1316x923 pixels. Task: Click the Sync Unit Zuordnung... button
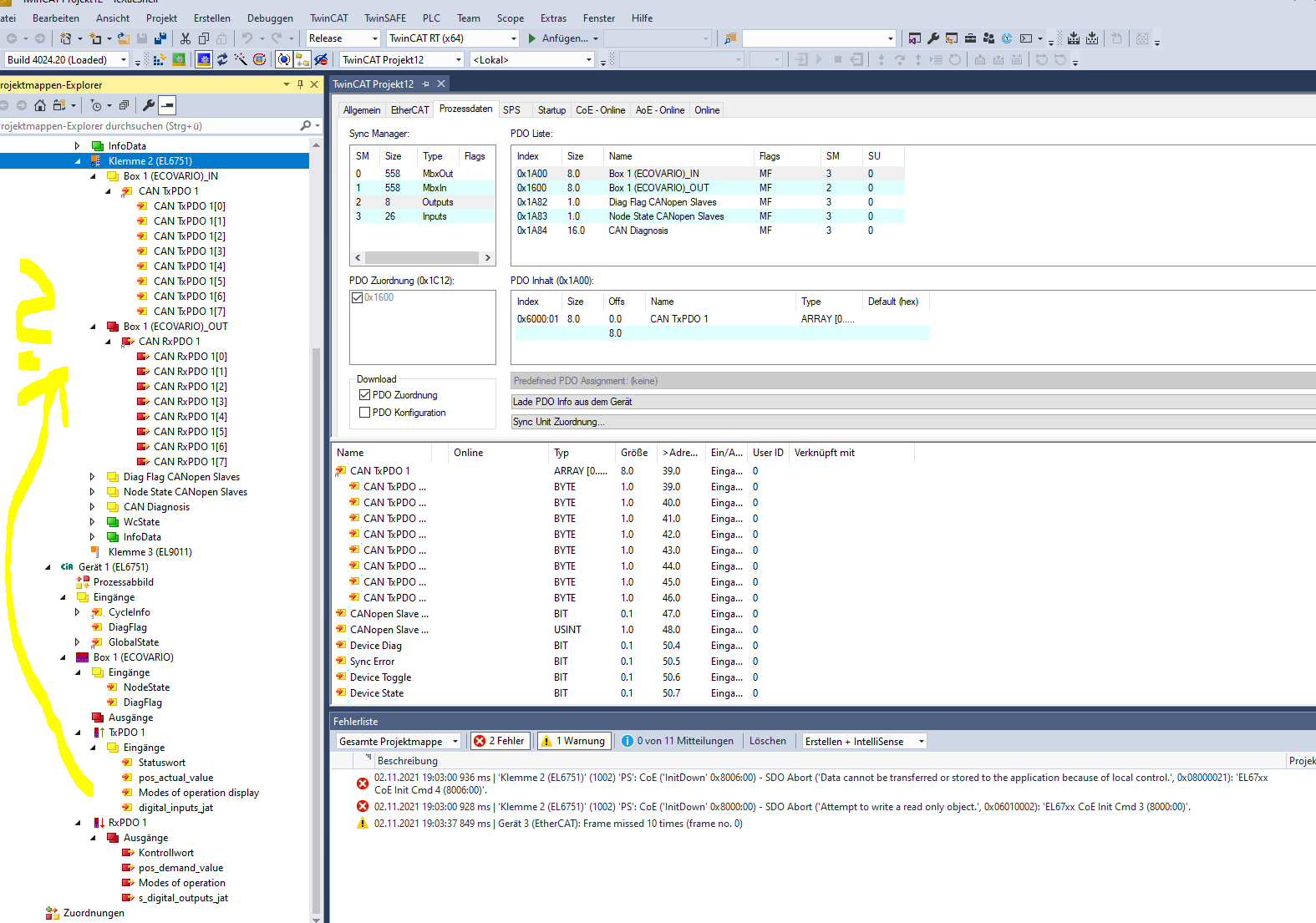913,422
